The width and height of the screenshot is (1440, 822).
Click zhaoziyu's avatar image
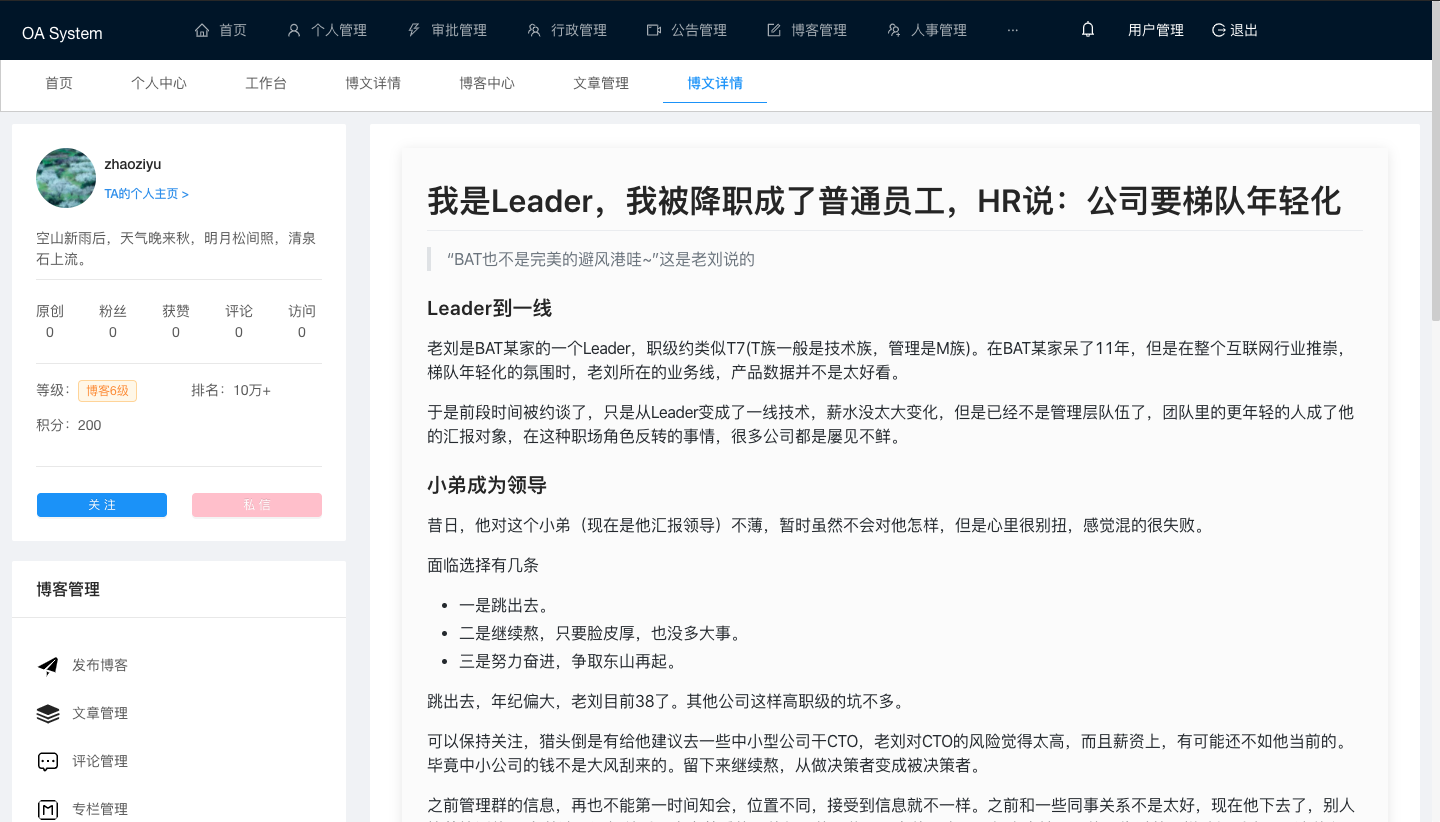[x=66, y=178]
